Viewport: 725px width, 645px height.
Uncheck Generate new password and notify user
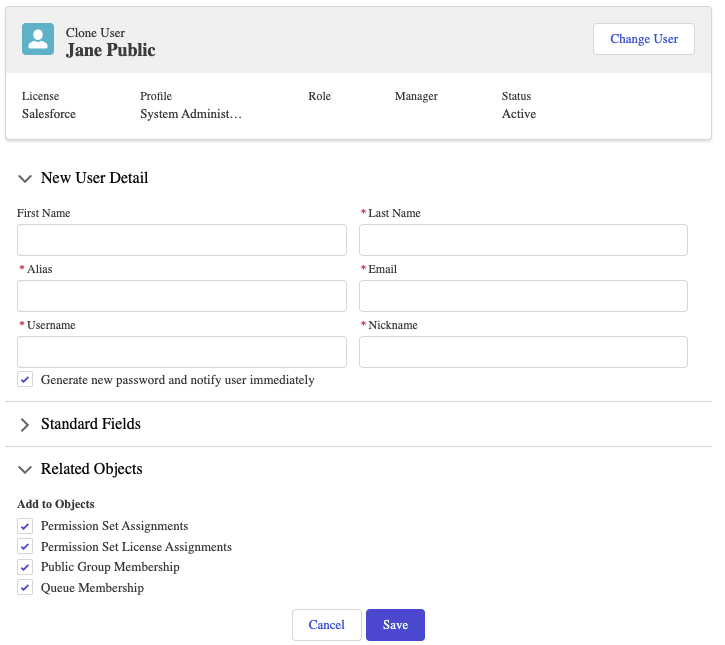click(x=25, y=380)
